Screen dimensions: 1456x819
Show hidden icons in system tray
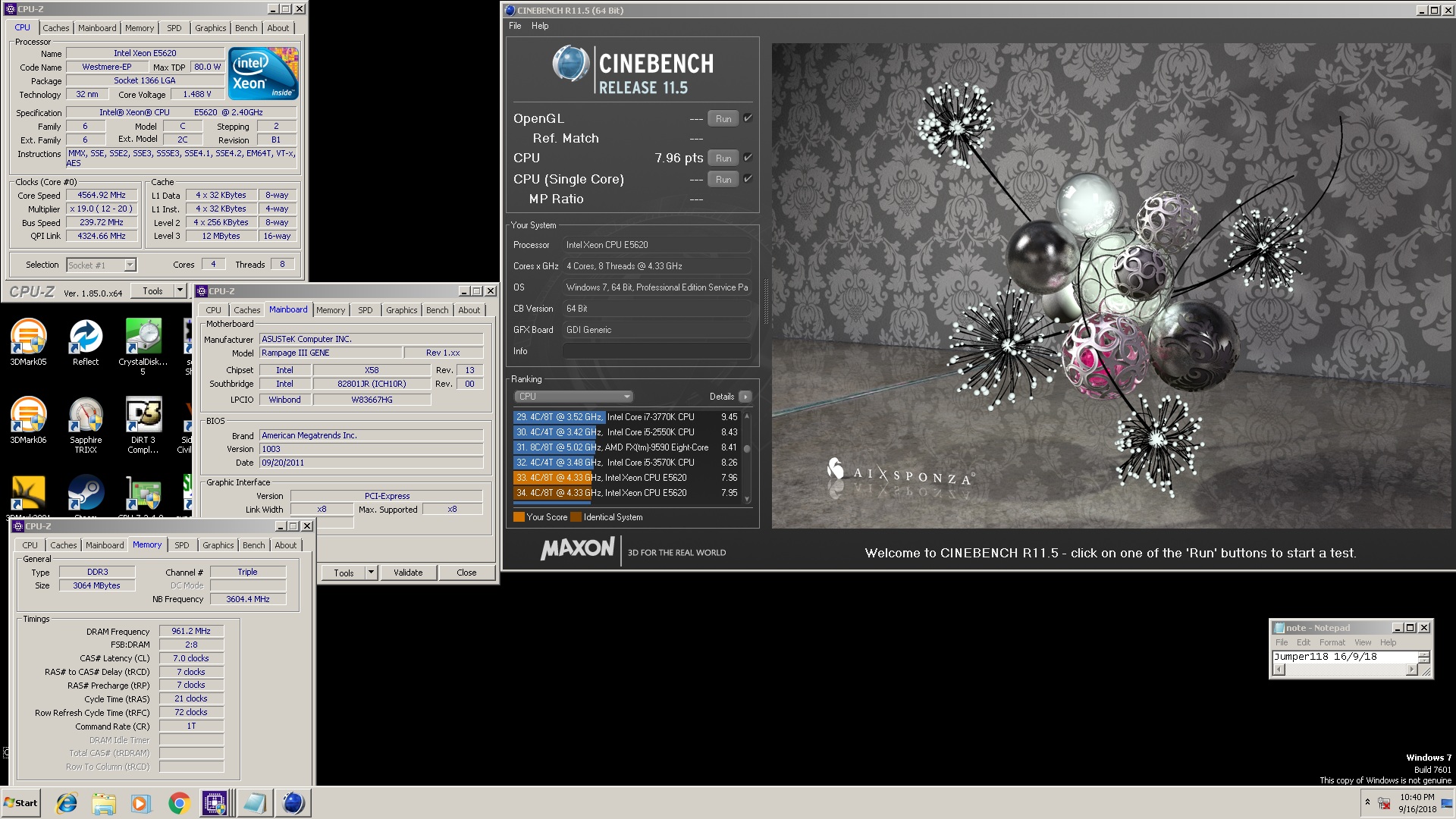(x=1367, y=802)
